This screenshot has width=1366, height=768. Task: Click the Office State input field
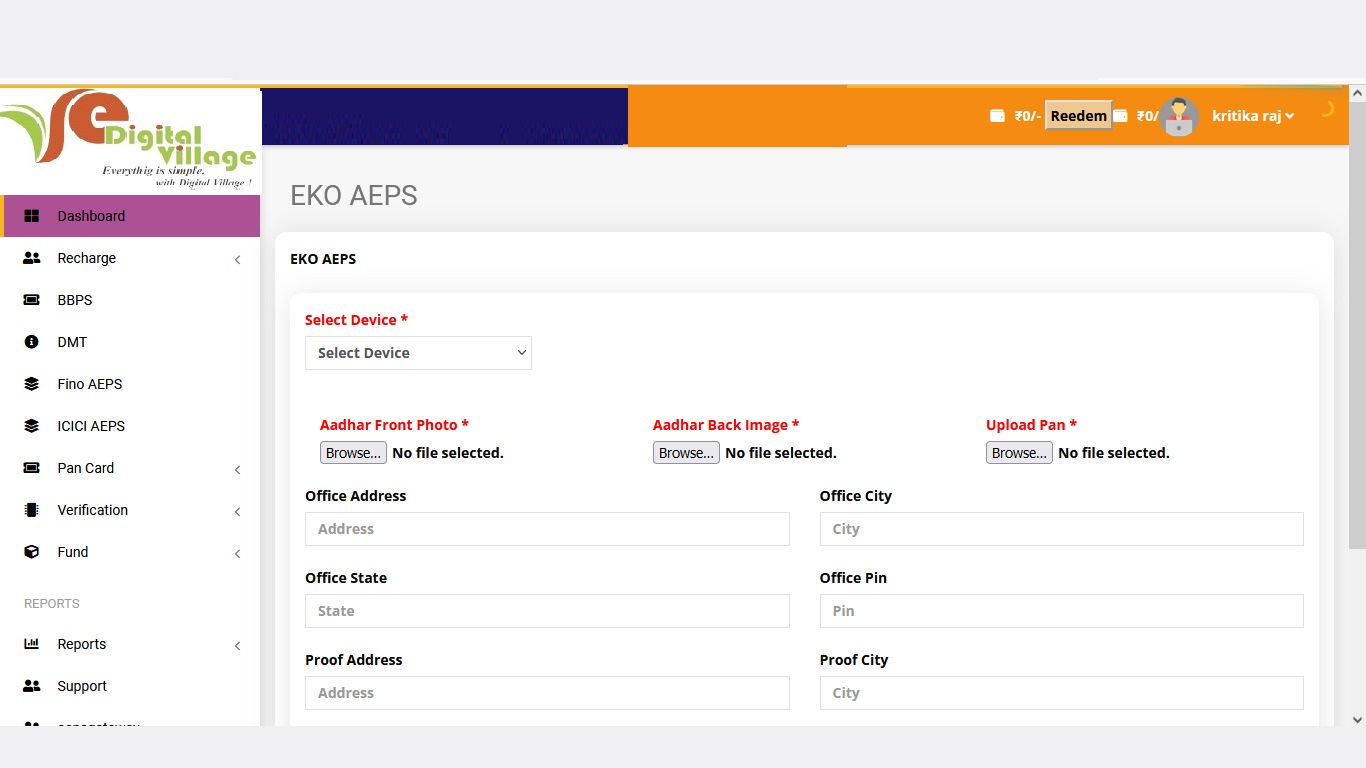(x=547, y=611)
